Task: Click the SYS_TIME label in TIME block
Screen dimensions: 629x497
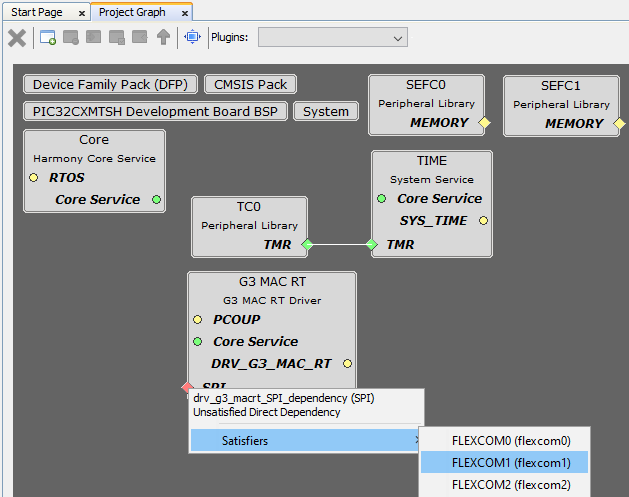Action: tap(433, 221)
